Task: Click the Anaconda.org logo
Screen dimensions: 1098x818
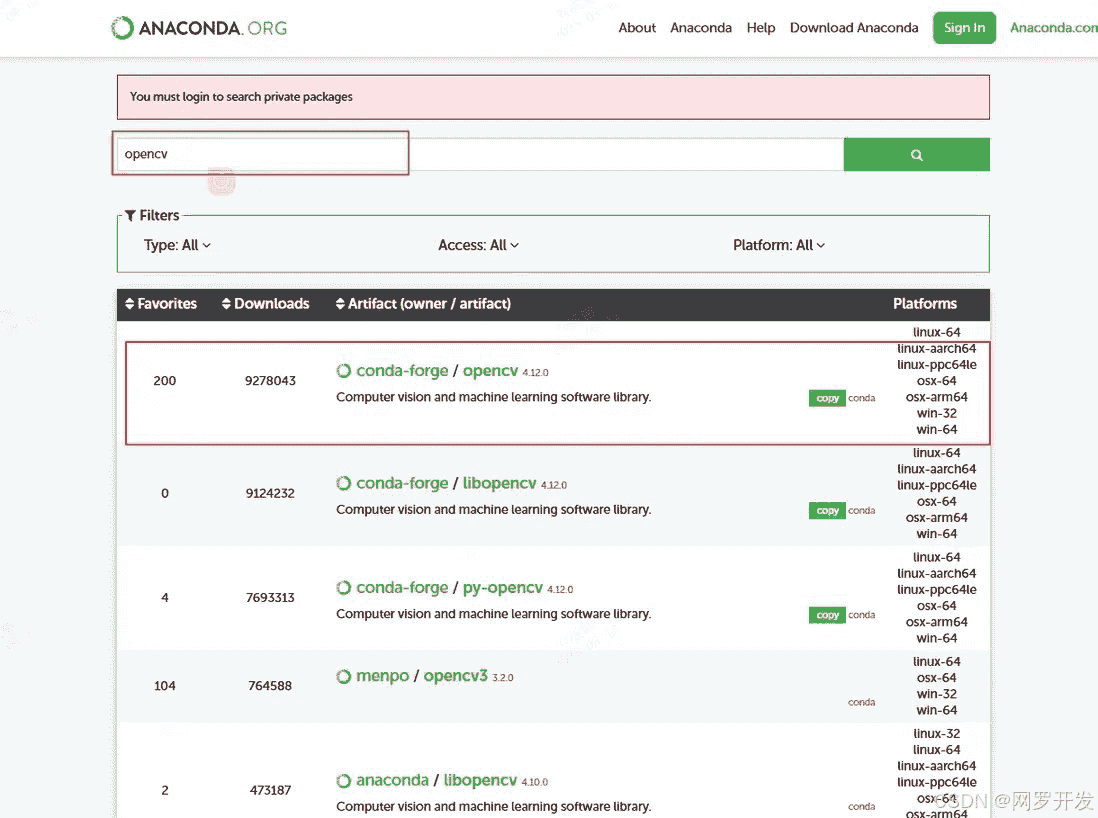Action: [x=200, y=28]
